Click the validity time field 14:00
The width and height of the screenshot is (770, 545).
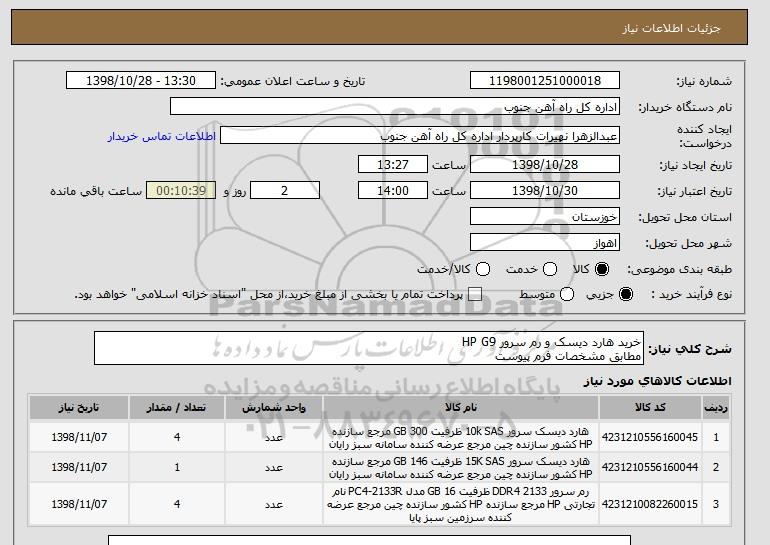(x=393, y=191)
